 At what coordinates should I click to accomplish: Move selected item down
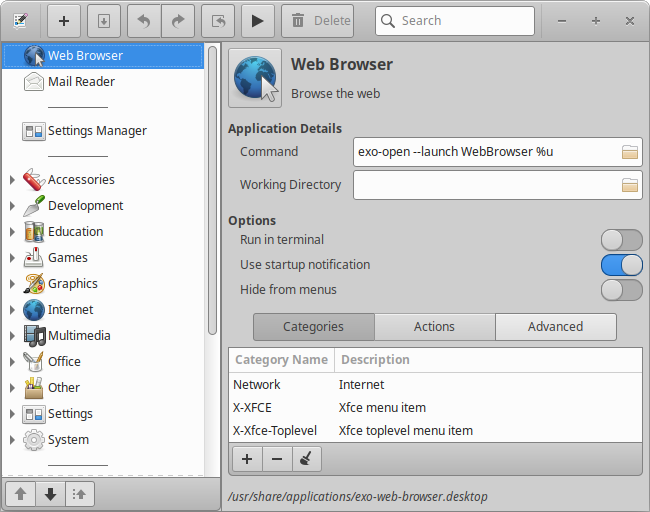(50, 494)
